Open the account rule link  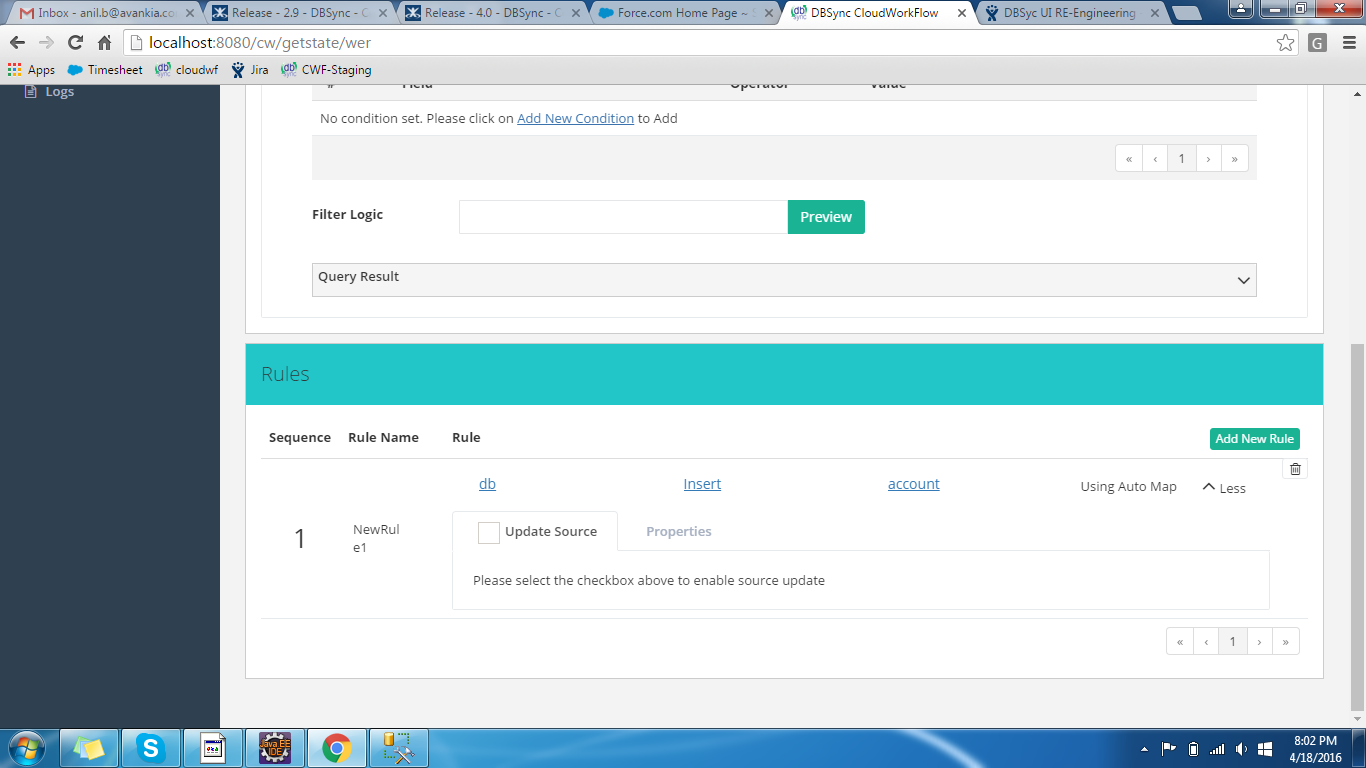[913, 484]
